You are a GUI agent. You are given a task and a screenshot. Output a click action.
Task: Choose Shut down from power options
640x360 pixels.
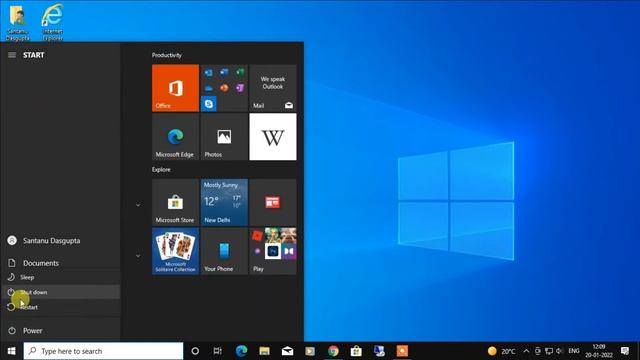[60, 292]
